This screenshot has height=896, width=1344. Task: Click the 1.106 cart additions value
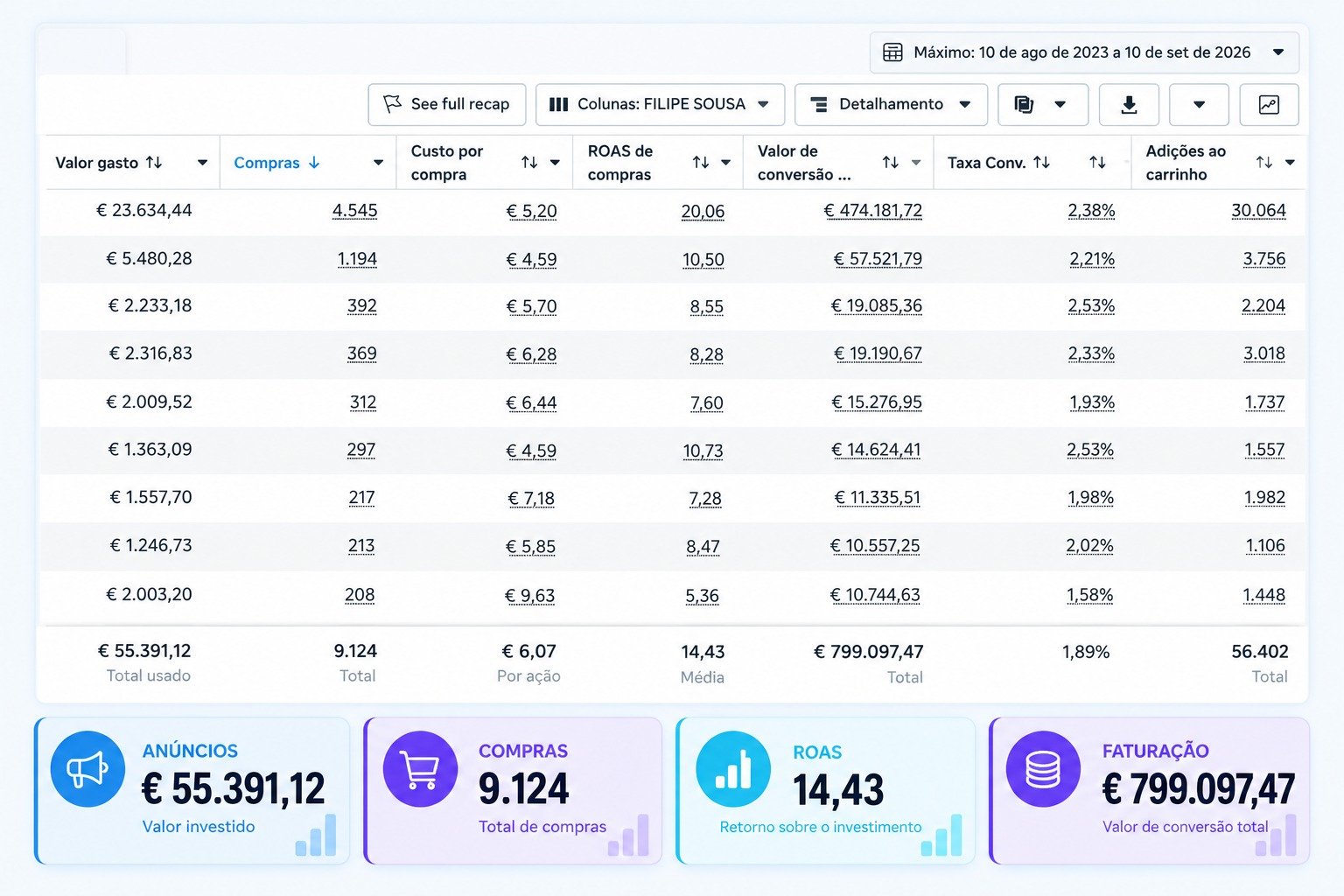[1265, 546]
